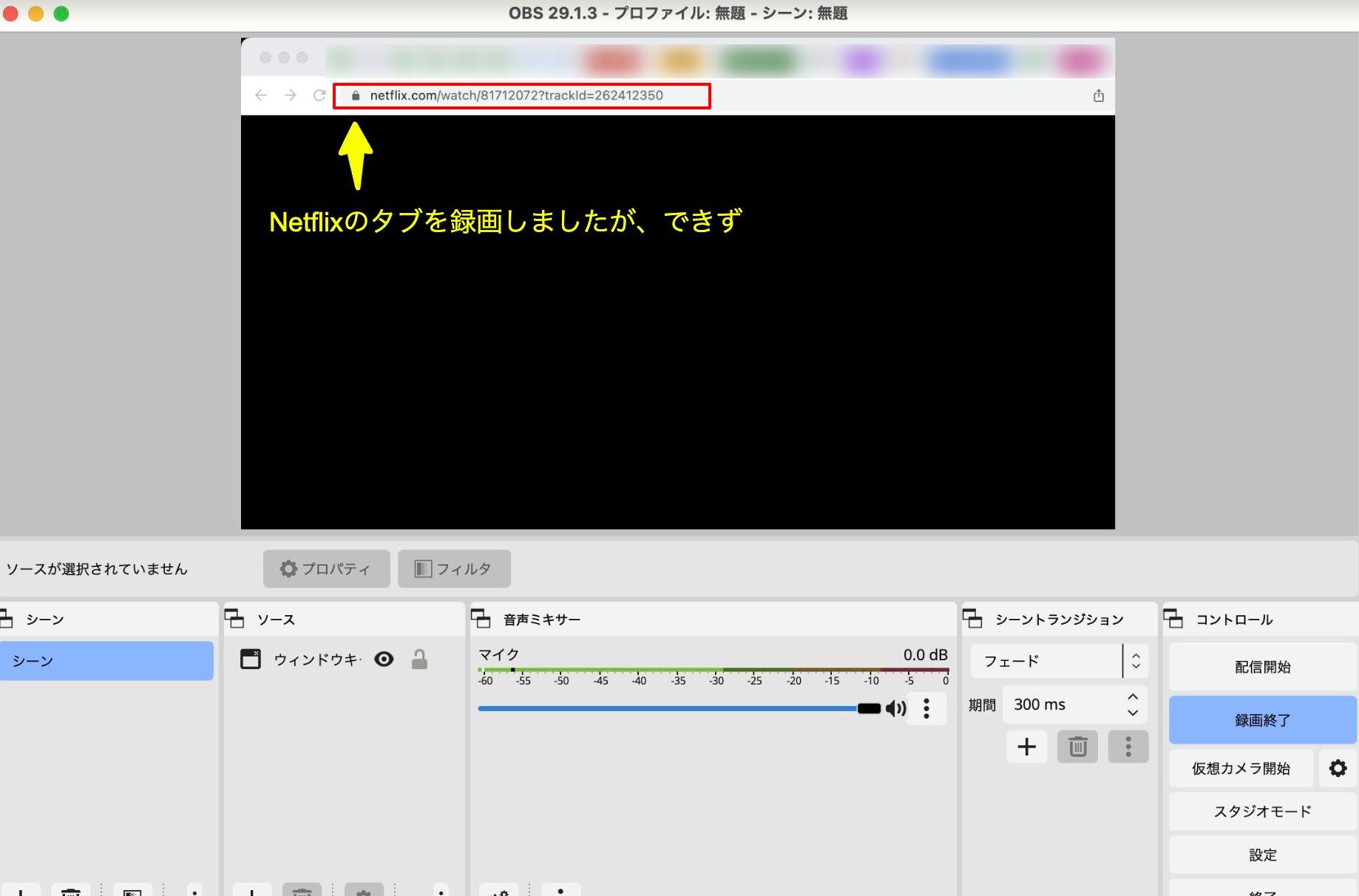Remove scene transition trash icon
Image resolution: width=1359 pixels, height=896 pixels.
1077,747
